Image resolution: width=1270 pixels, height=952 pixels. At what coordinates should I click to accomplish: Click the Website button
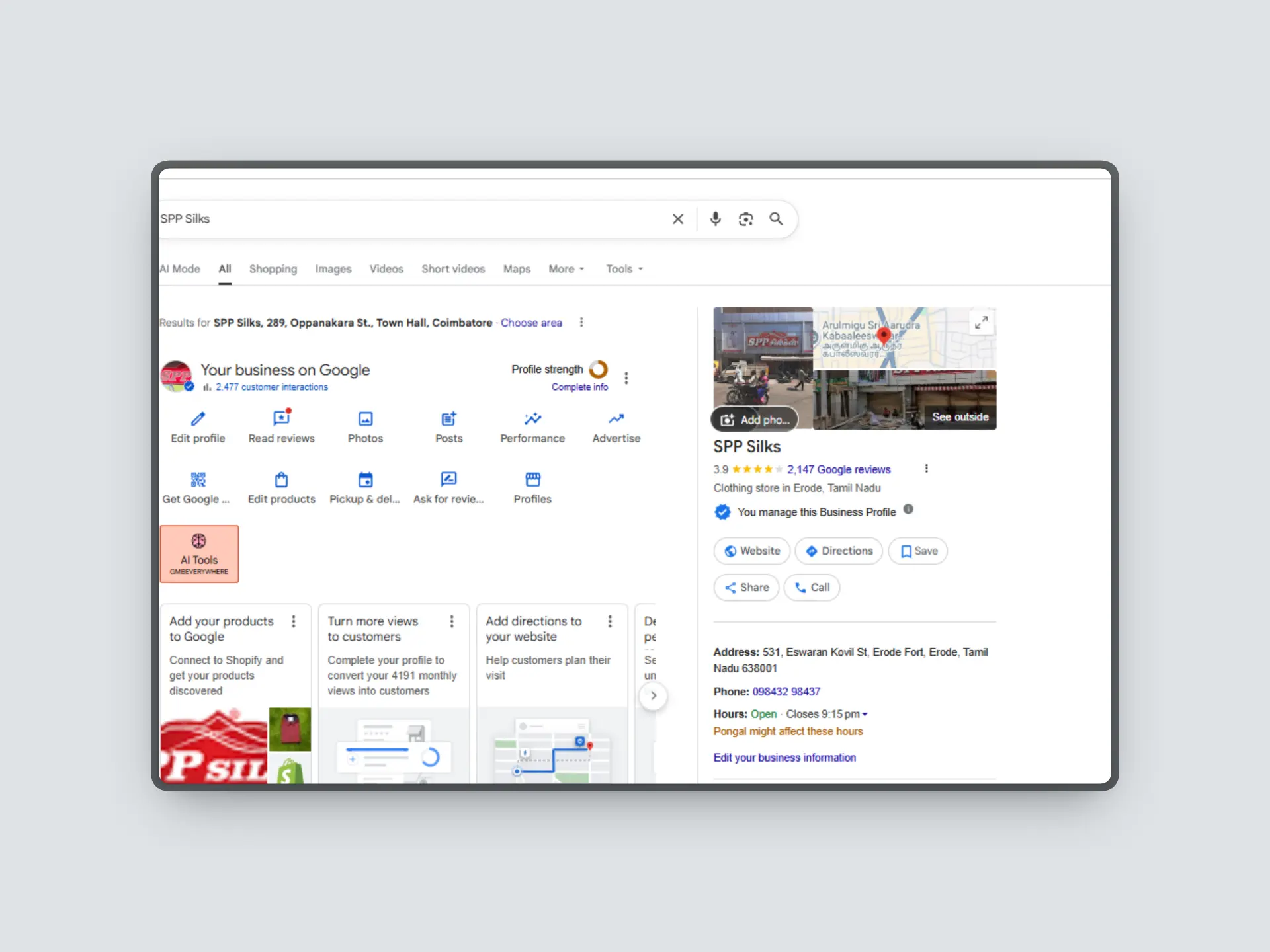[x=752, y=551]
